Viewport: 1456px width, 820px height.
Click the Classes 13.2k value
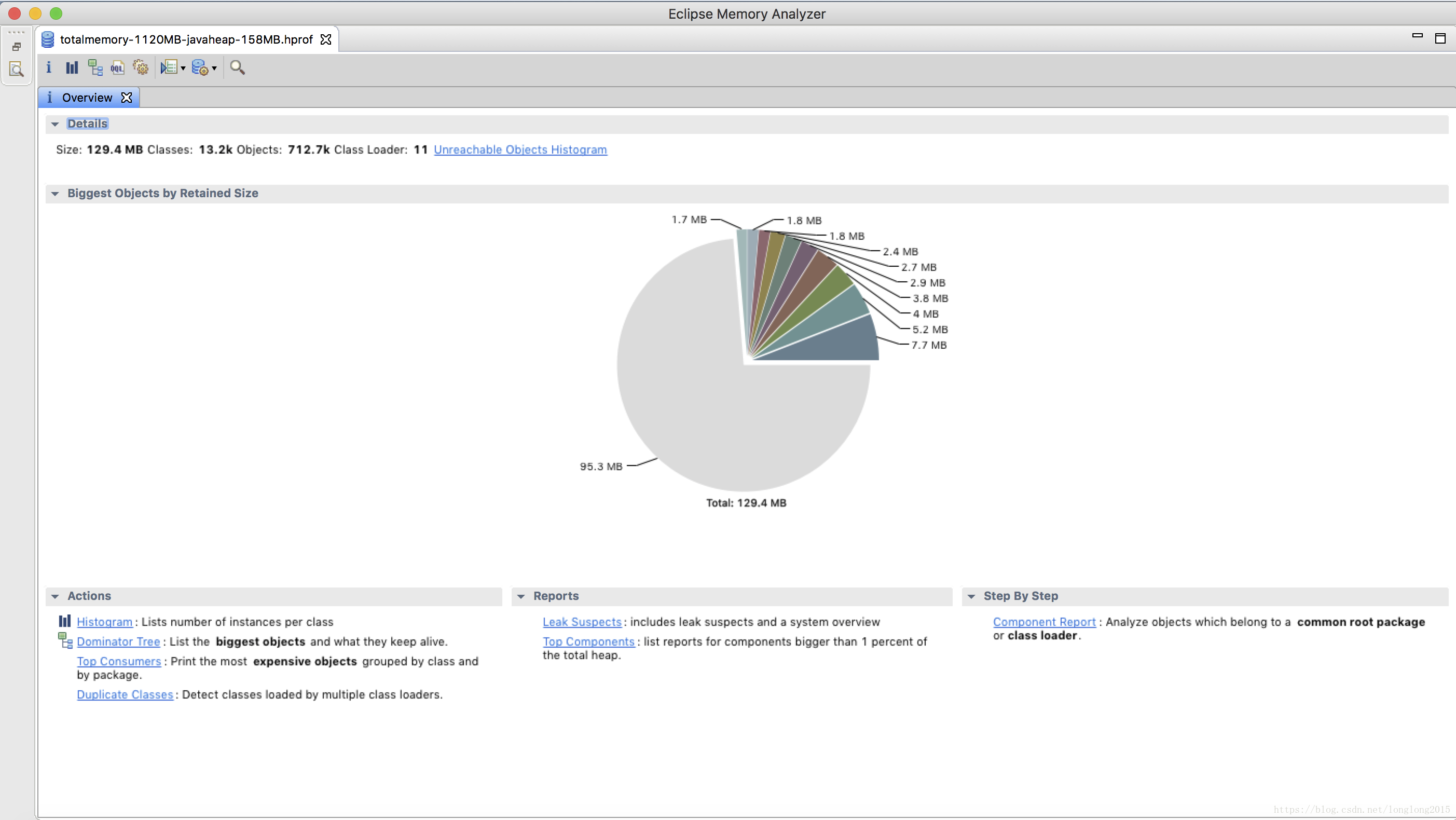pyautogui.click(x=215, y=150)
